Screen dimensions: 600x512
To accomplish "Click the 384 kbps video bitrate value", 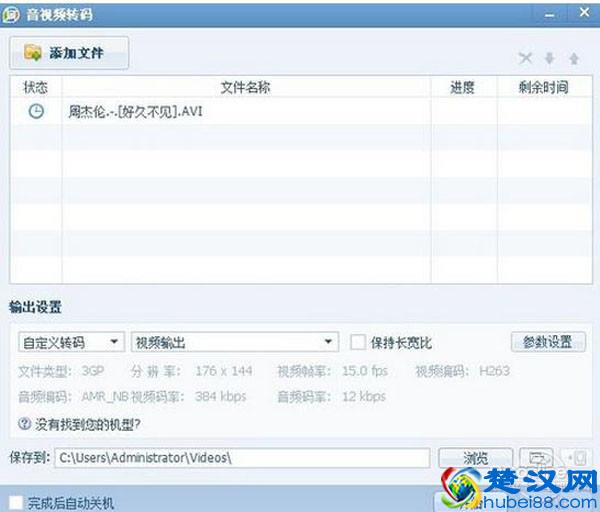I will pyautogui.click(x=220, y=396).
